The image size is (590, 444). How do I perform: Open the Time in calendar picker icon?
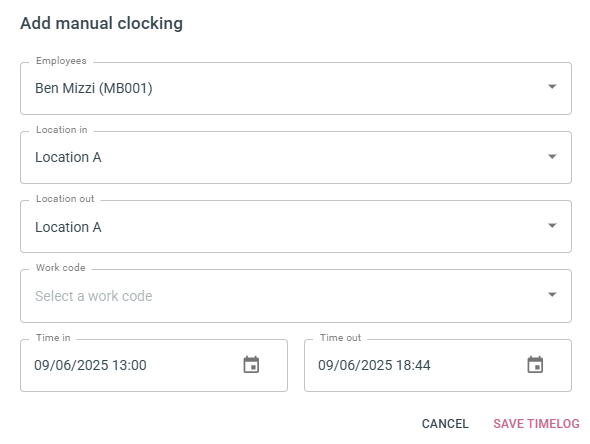point(251,365)
